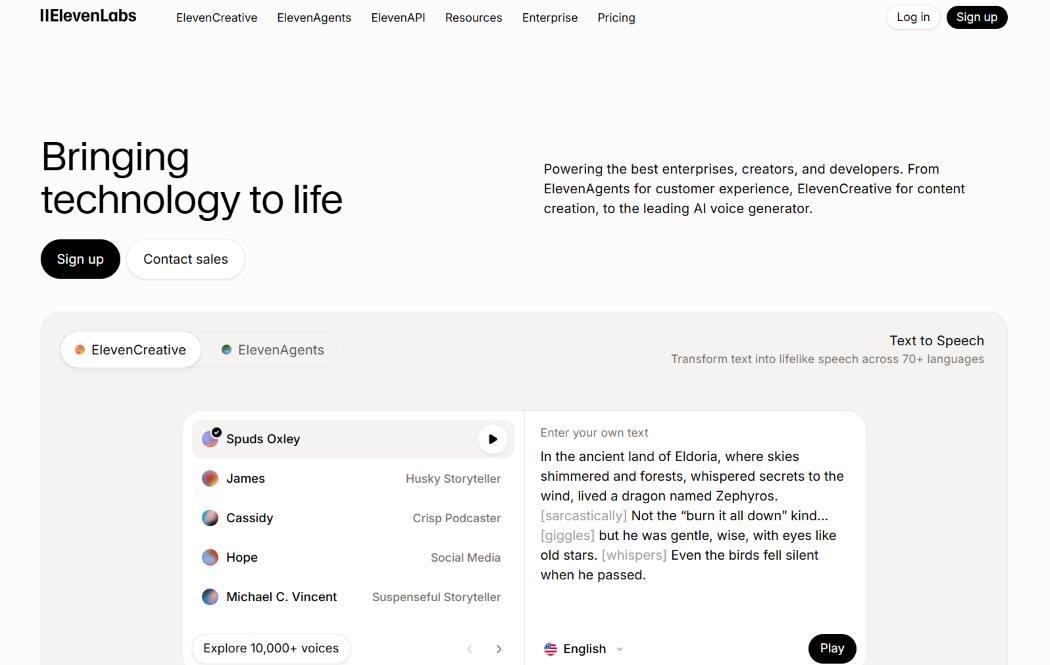
Task: Go to previous voices page arrow
Action: (x=469, y=649)
